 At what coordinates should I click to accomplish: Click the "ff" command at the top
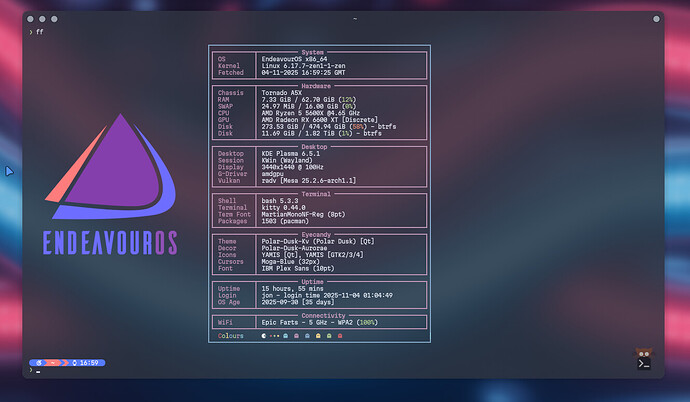tap(40, 32)
